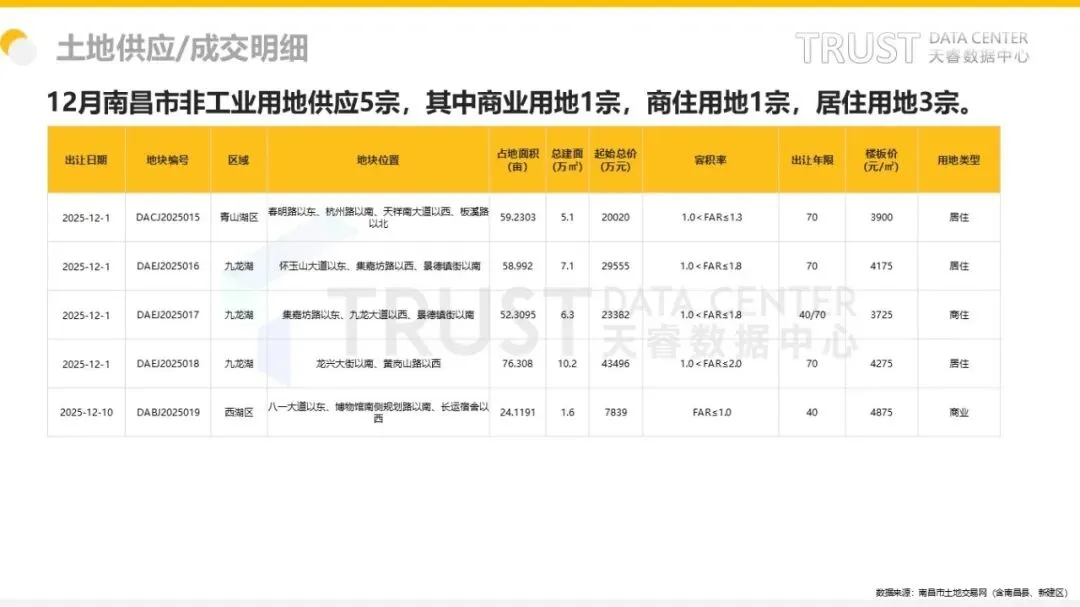Click 居住 in the DACJ2025015 row
1080x607 pixels.
click(959, 217)
